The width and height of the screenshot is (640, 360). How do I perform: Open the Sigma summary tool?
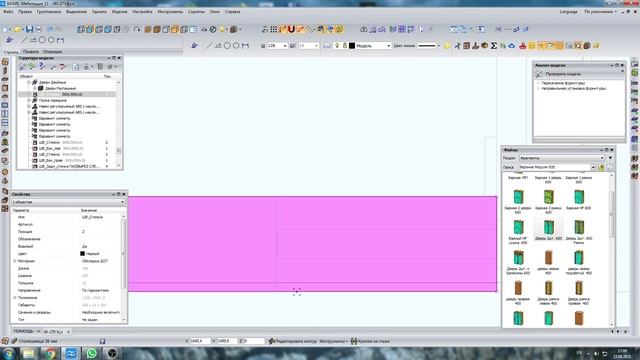493,46
